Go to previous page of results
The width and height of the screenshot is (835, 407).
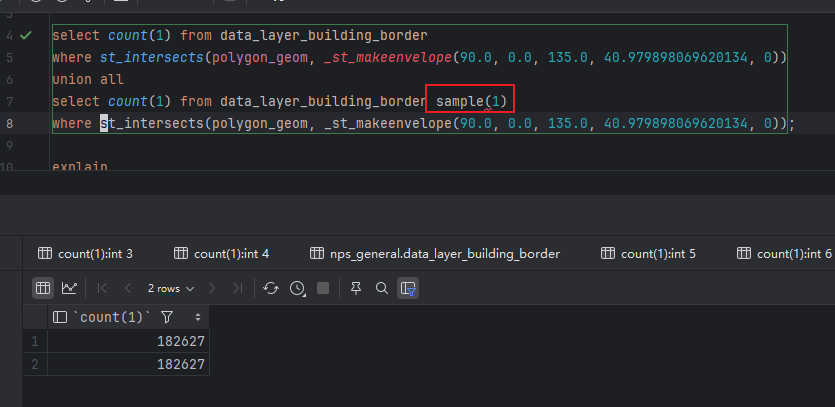127,288
